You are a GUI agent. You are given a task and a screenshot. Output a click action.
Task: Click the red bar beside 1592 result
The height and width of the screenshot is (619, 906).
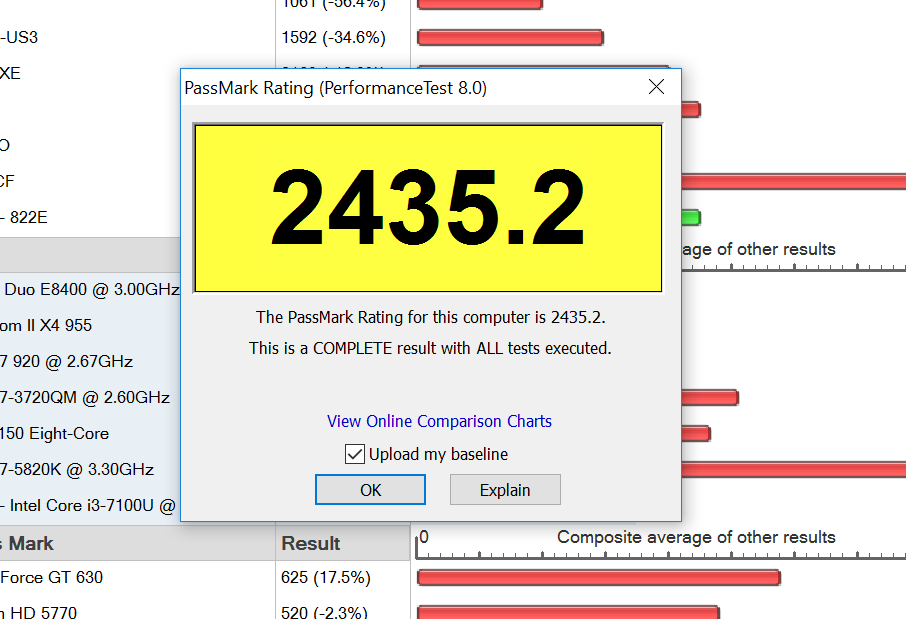(x=510, y=38)
